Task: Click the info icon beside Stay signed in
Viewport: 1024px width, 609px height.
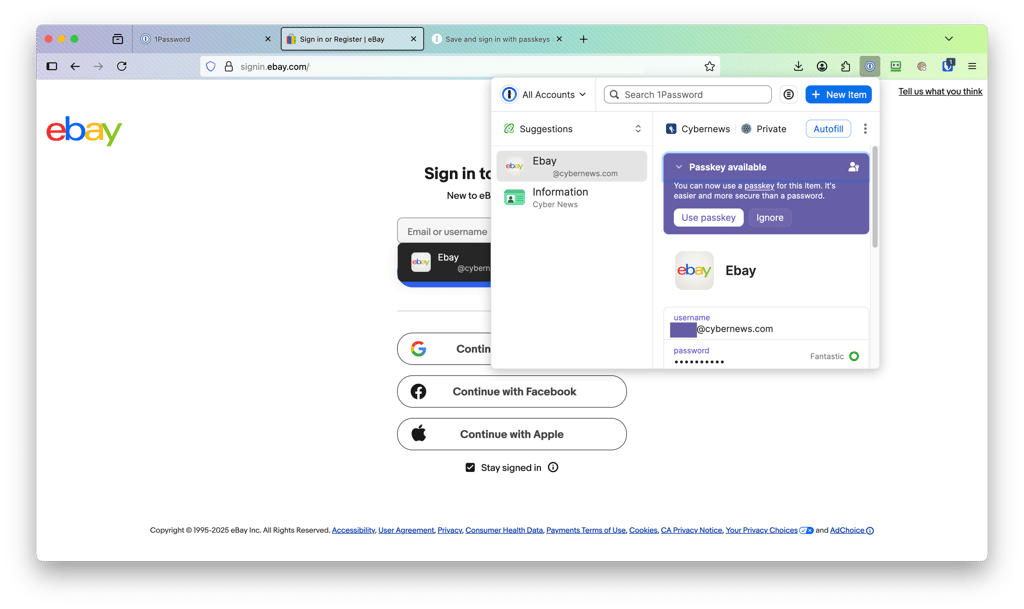Action: click(x=553, y=467)
